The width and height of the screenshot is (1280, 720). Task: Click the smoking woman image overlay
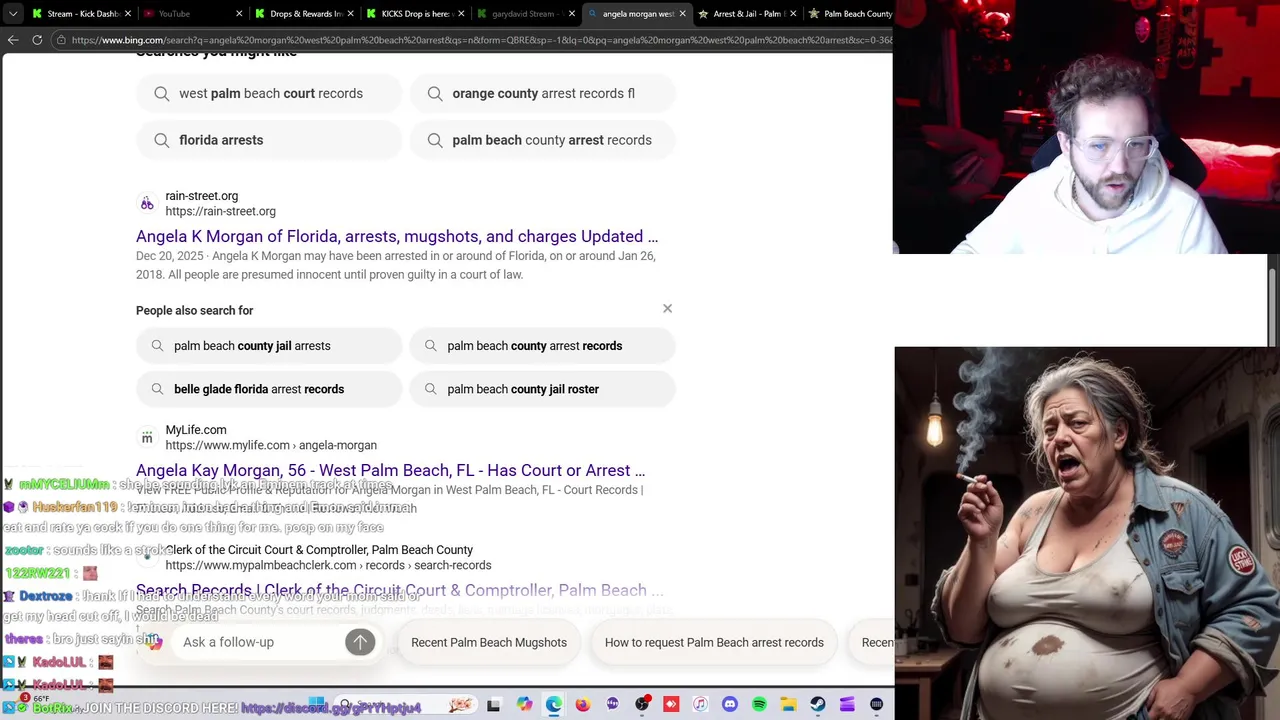click(x=1087, y=533)
